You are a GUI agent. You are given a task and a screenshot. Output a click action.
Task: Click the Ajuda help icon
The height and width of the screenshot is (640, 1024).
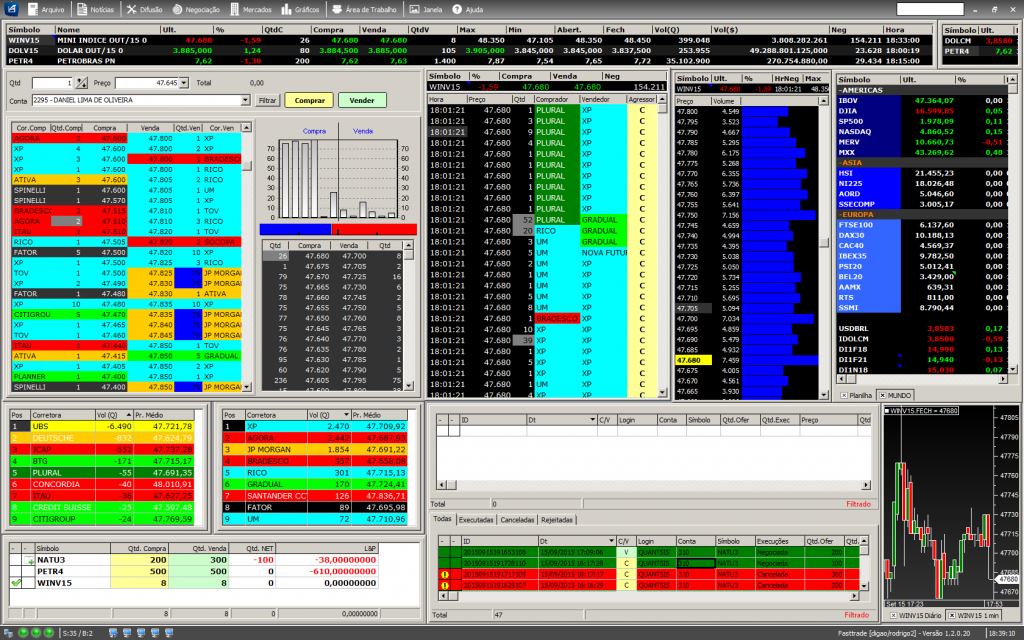point(465,9)
